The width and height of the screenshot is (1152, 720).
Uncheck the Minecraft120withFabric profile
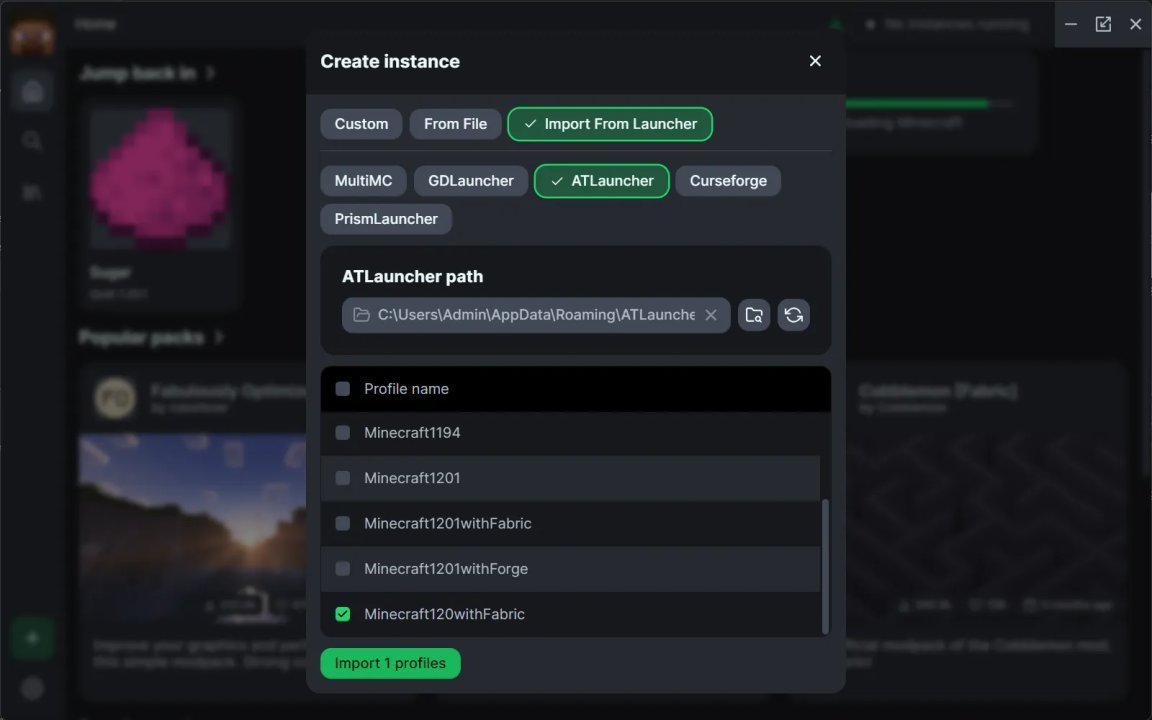(343, 613)
